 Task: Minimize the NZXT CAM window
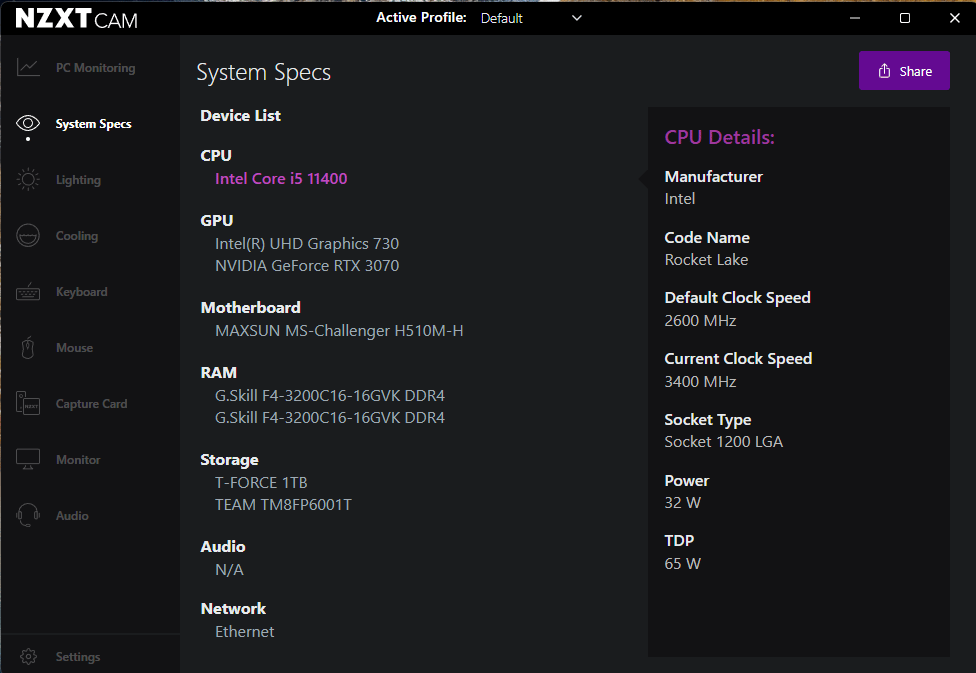pos(855,18)
